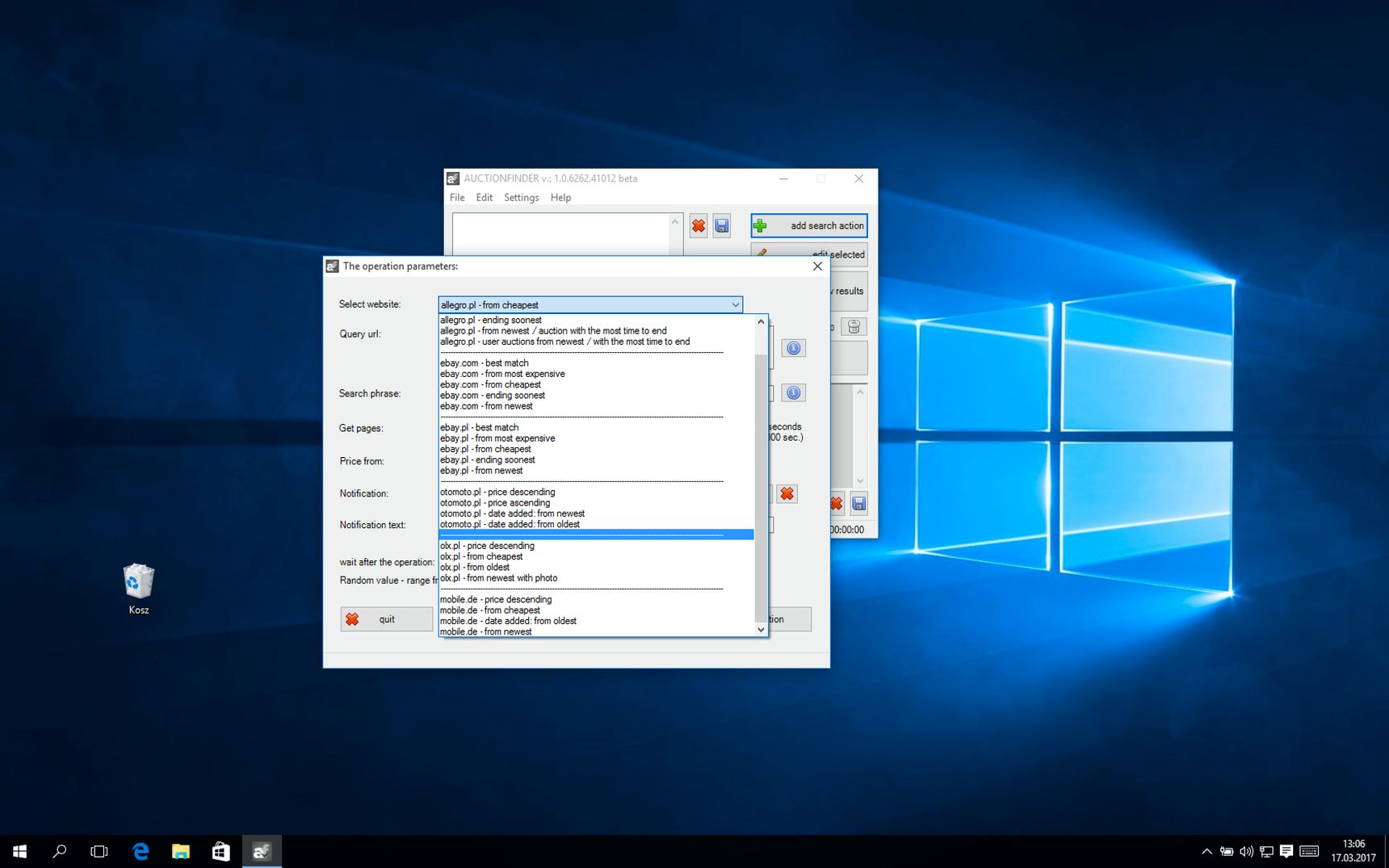Click the red X delete icon in AuctionFinder main window
Screen dimensions: 1389x868
pos(699,226)
